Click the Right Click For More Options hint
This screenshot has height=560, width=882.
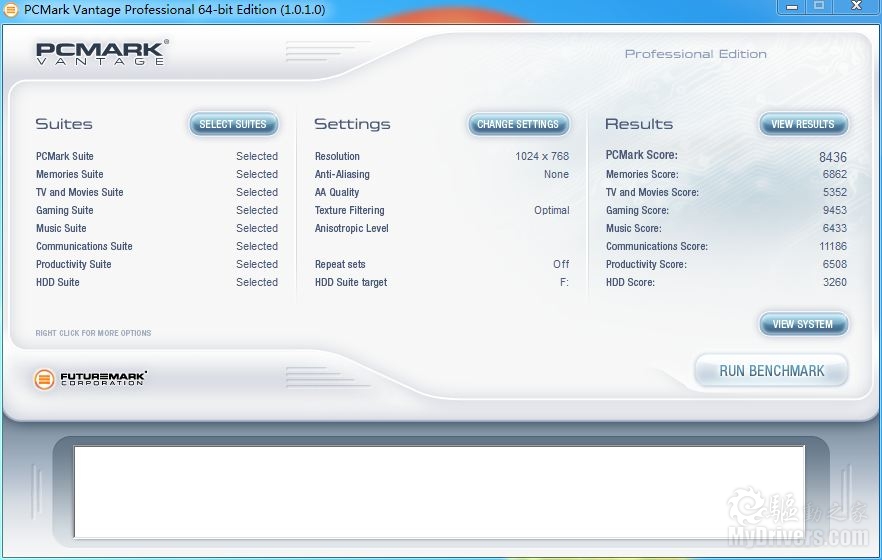coord(93,333)
